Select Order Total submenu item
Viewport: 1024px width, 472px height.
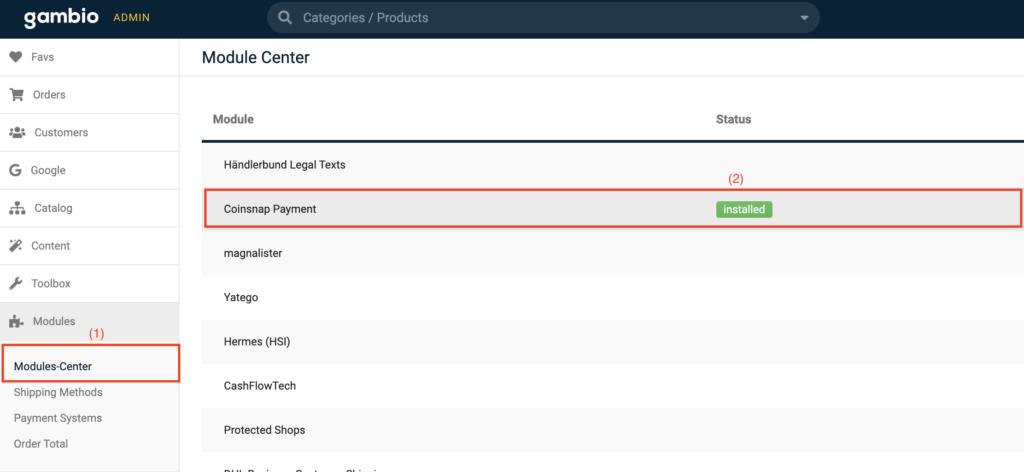pos(41,443)
